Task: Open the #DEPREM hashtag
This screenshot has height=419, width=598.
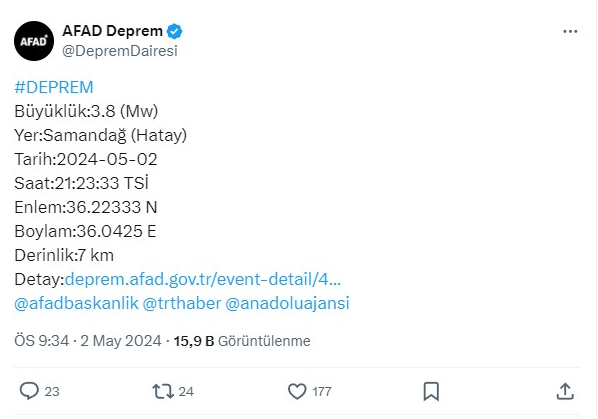Action: click(x=54, y=87)
